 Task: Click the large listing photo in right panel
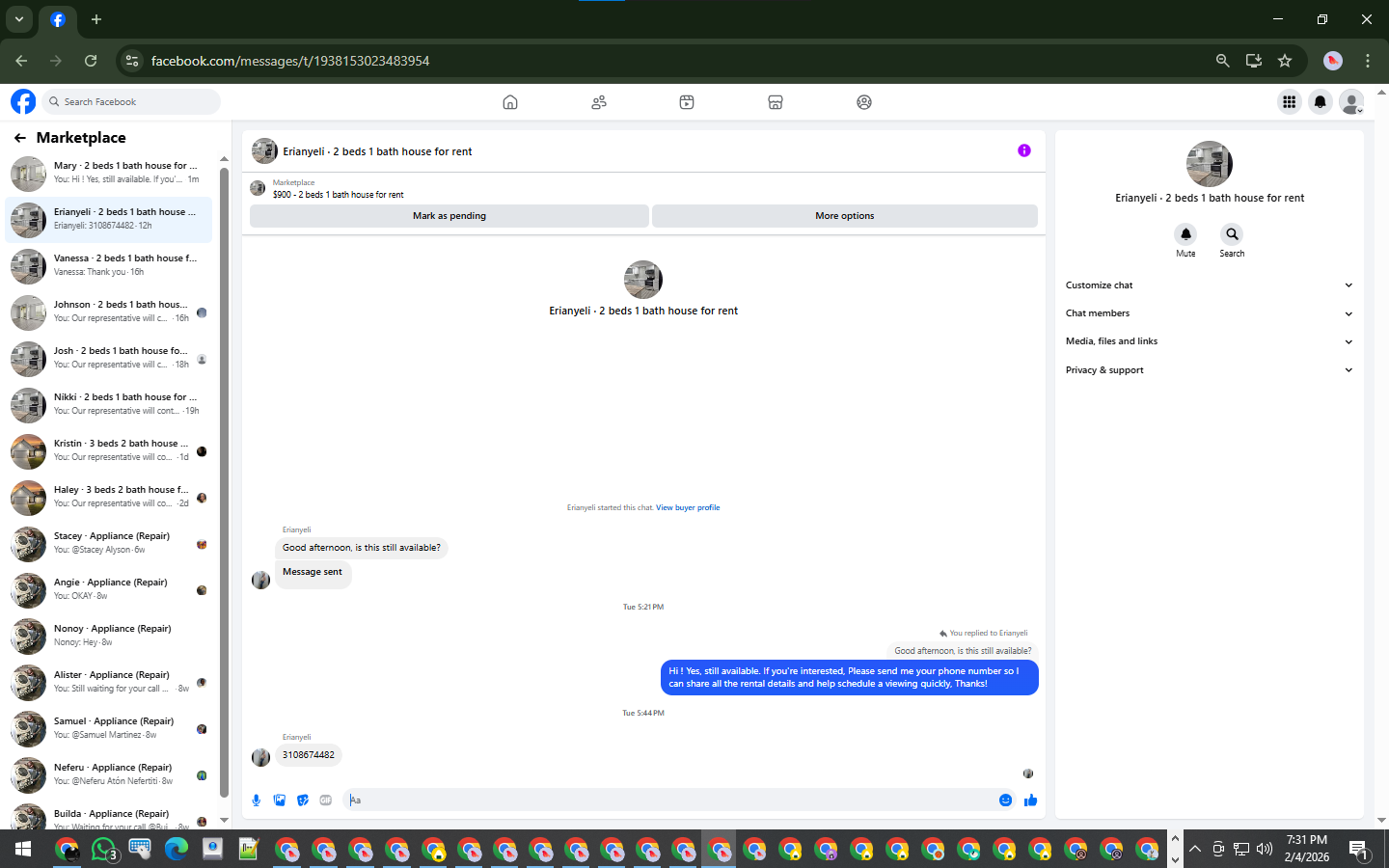tap(1210, 164)
